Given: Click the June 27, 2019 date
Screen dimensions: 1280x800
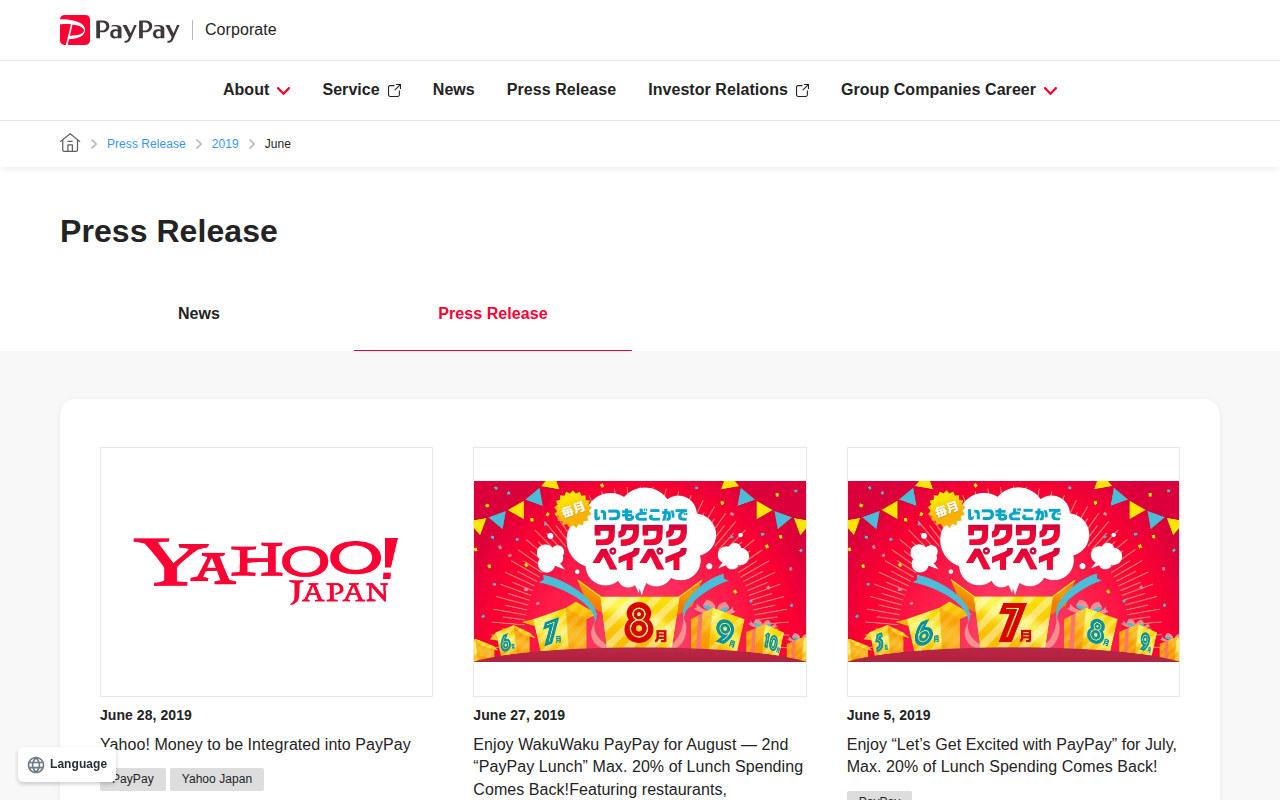Looking at the screenshot, I should point(519,715).
